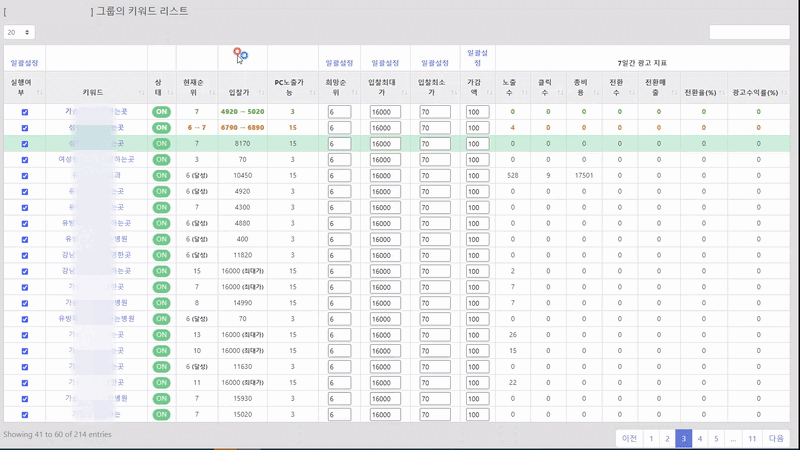Go to page 4 in pagination

pos(700,438)
